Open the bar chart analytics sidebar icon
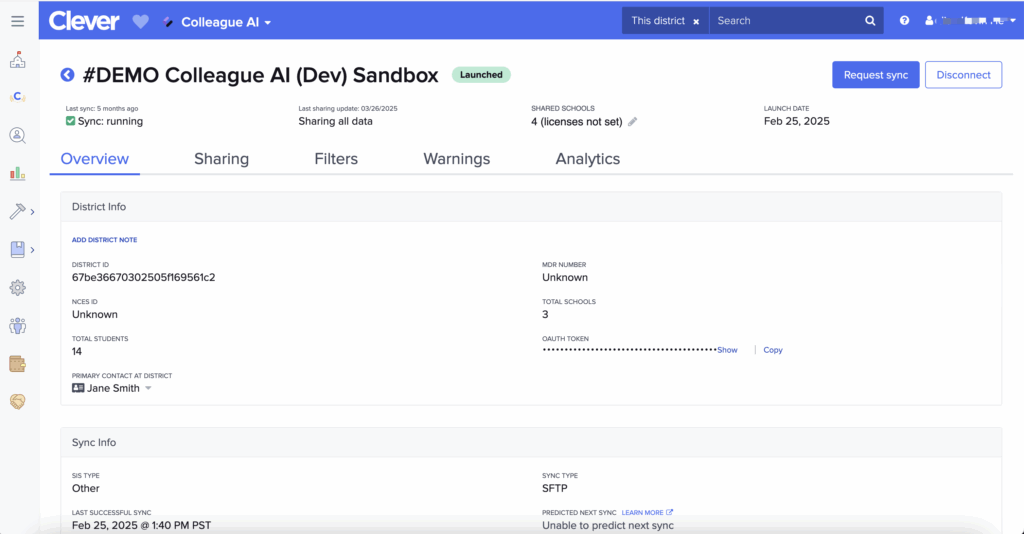Screen dimensions: 1024x534 (x=17, y=173)
